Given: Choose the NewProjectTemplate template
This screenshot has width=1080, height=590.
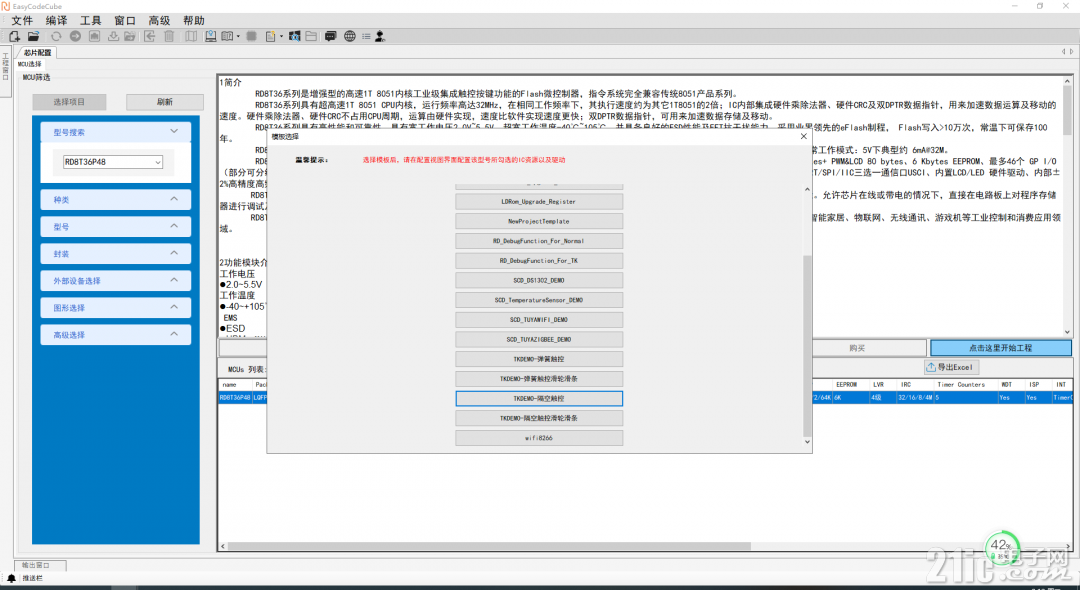Looking at the screenshot, I should coord(539,221).
